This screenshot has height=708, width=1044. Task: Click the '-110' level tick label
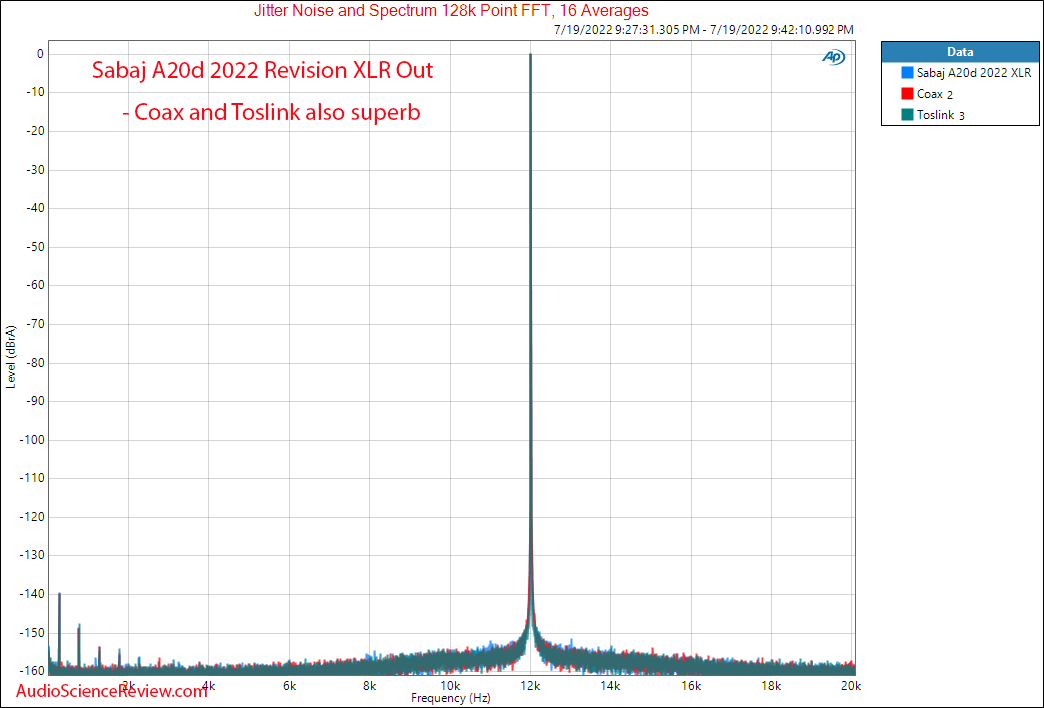point(32,478)
